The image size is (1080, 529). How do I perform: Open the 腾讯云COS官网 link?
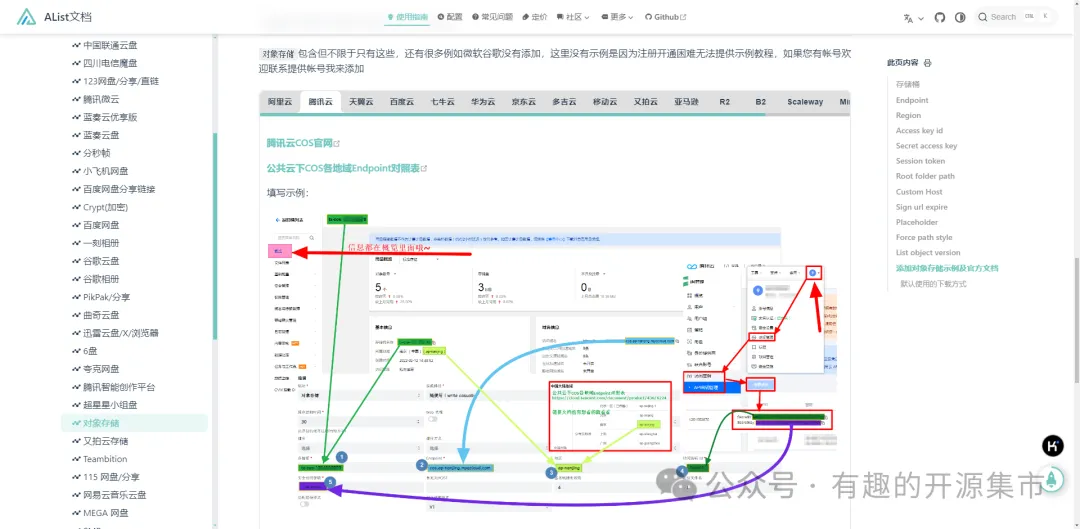(303, 143)
